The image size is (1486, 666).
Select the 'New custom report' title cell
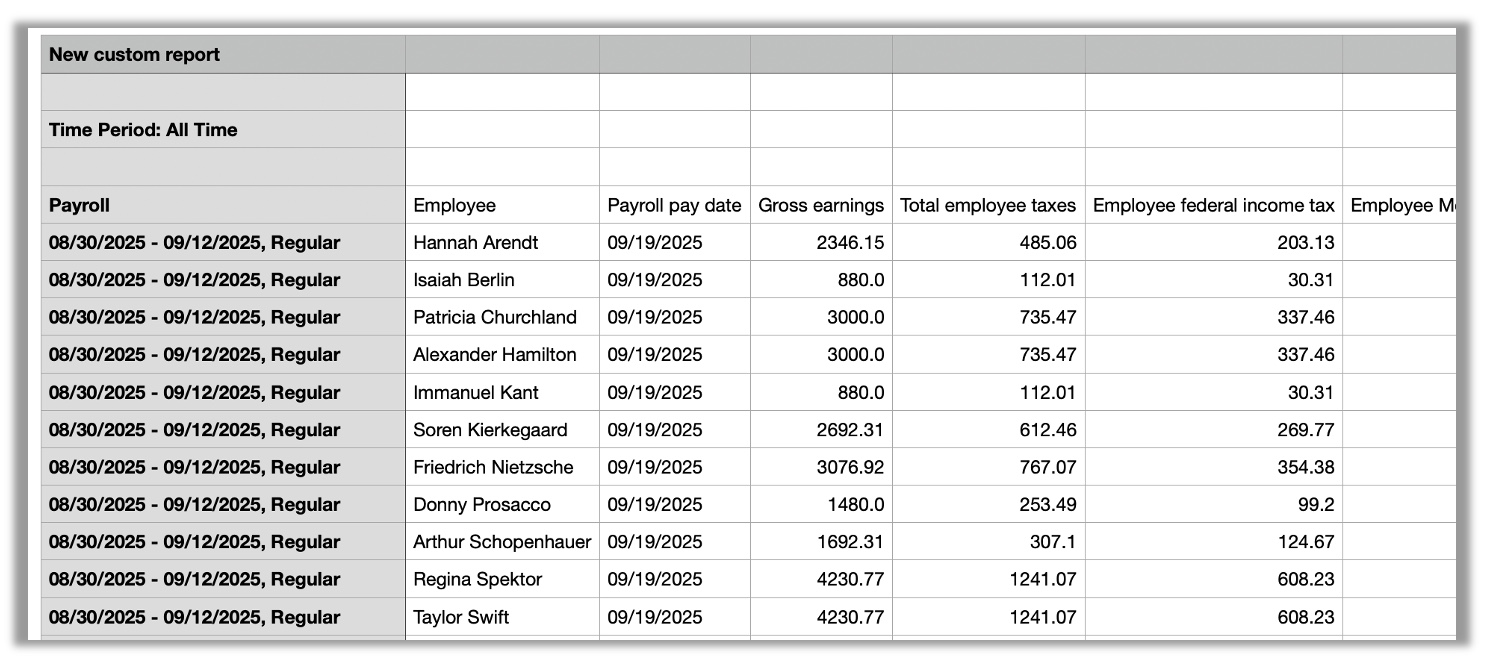tap(135, 55)
